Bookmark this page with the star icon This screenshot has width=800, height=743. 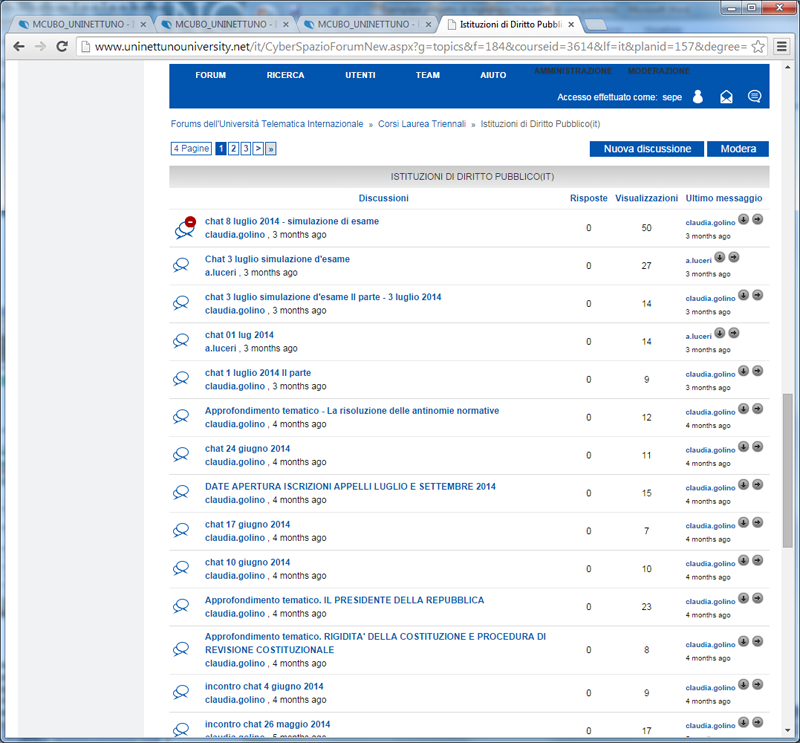click(758, 46)
